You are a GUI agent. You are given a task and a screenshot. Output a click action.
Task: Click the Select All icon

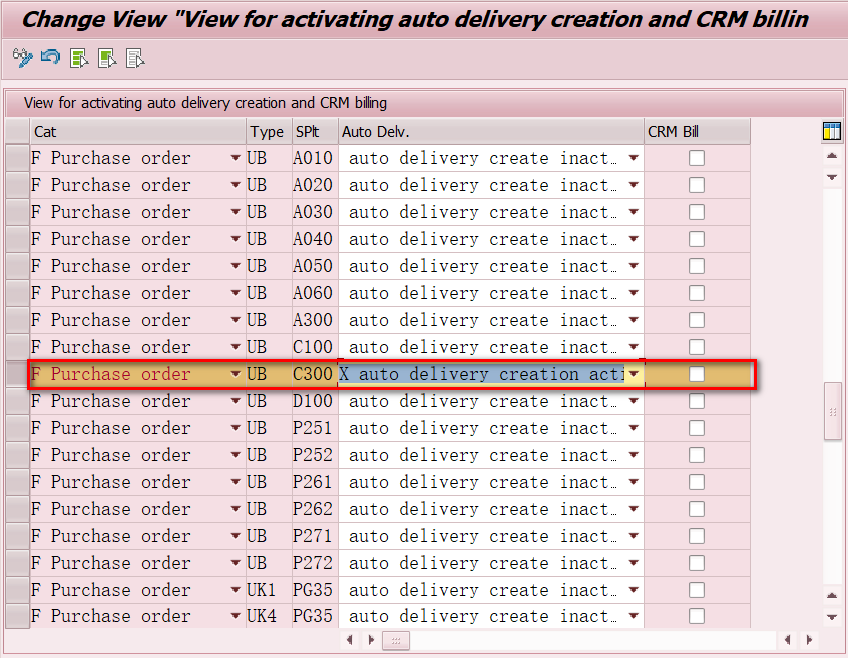click(x=79, y=58)
